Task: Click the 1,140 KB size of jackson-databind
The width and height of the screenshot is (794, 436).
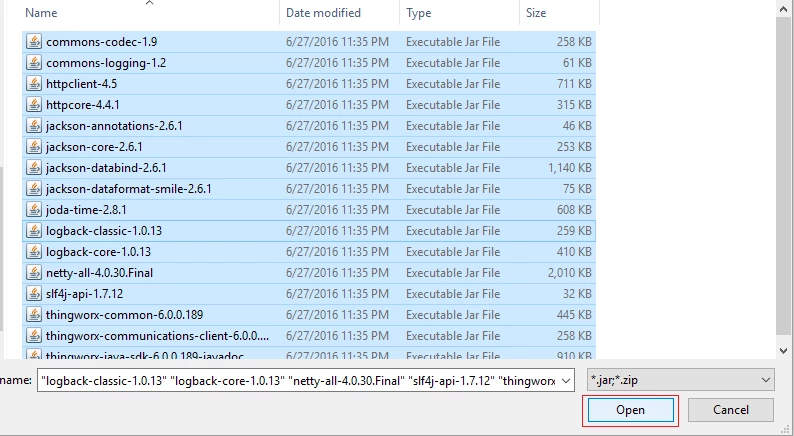Action: pos(570,168)
